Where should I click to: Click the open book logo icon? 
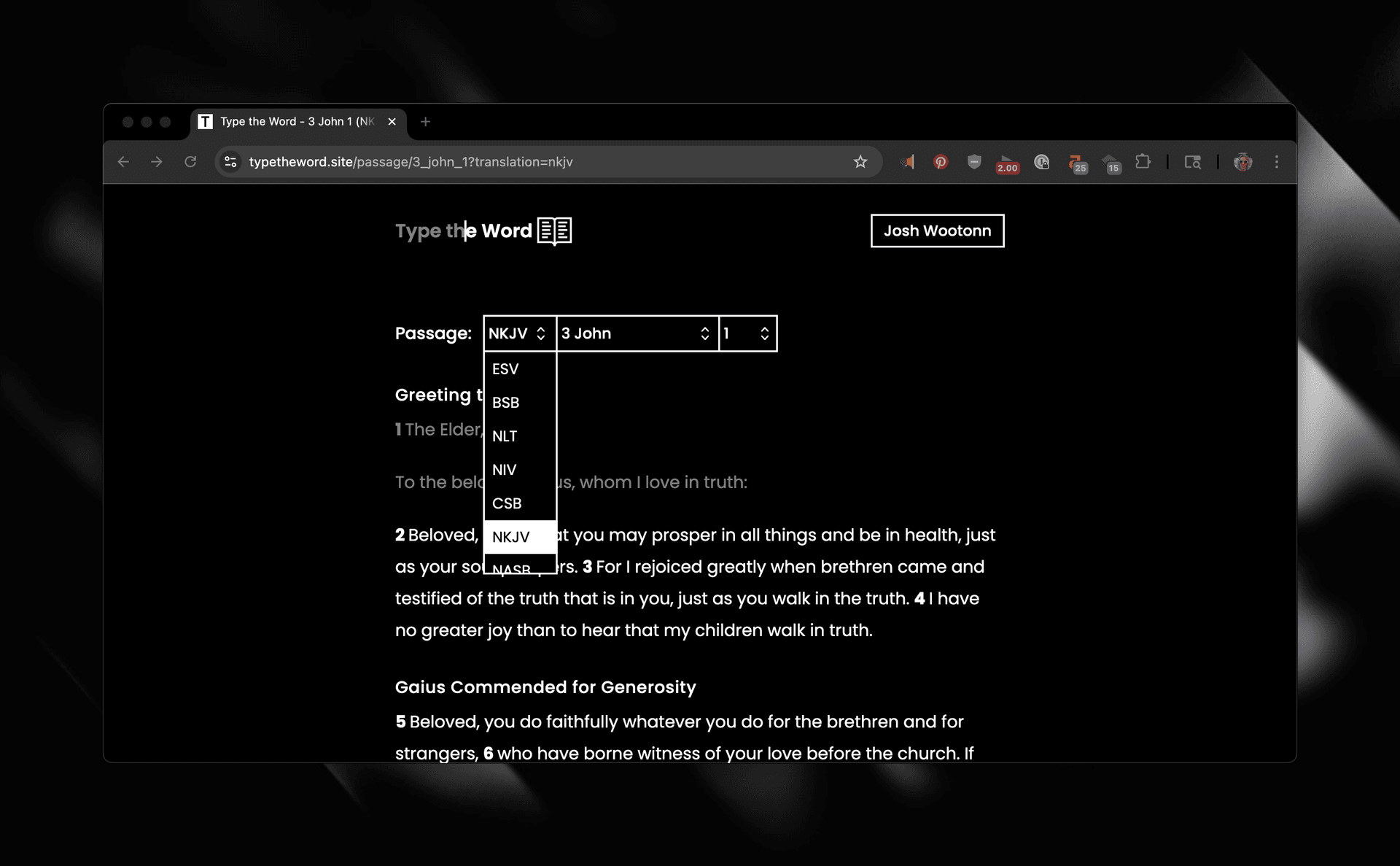pyautogui.click(x=554, y=231)
